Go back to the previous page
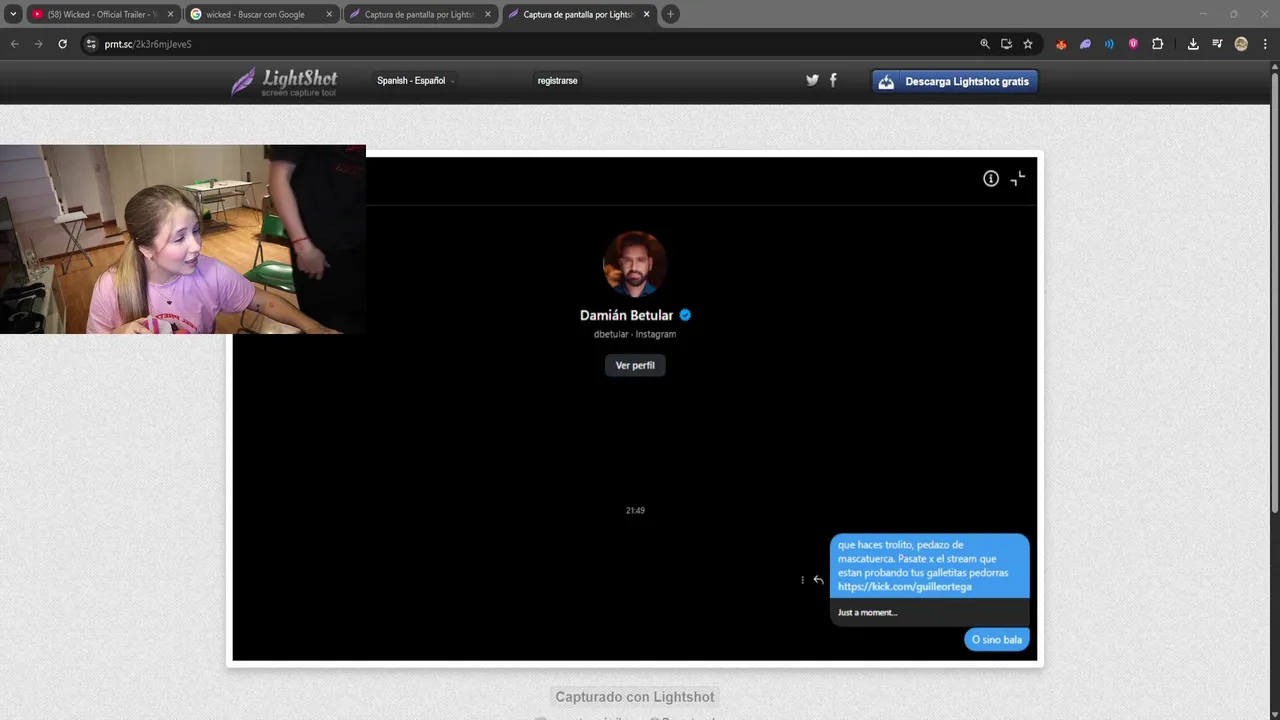Viewport: 1280px width, 720px height. click(14, 44)
